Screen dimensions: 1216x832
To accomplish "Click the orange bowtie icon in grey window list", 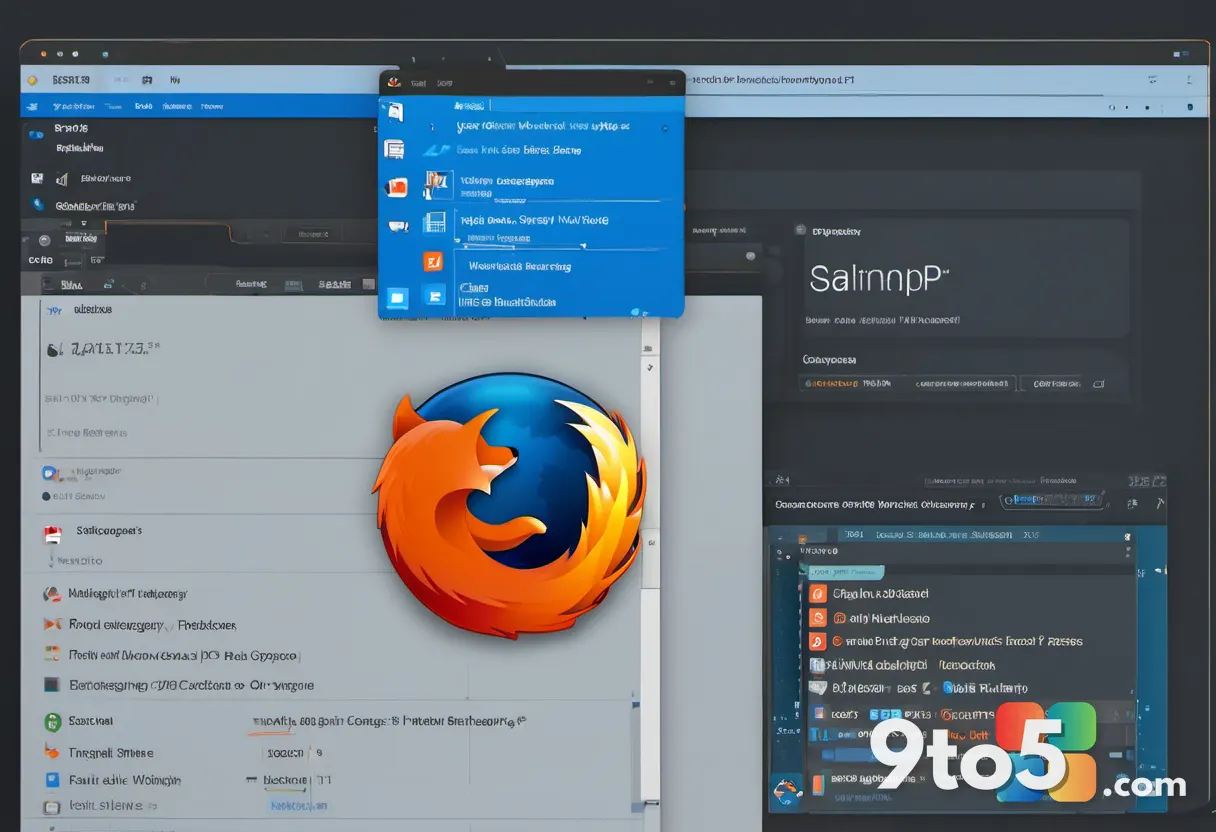I will click(52, 624).
